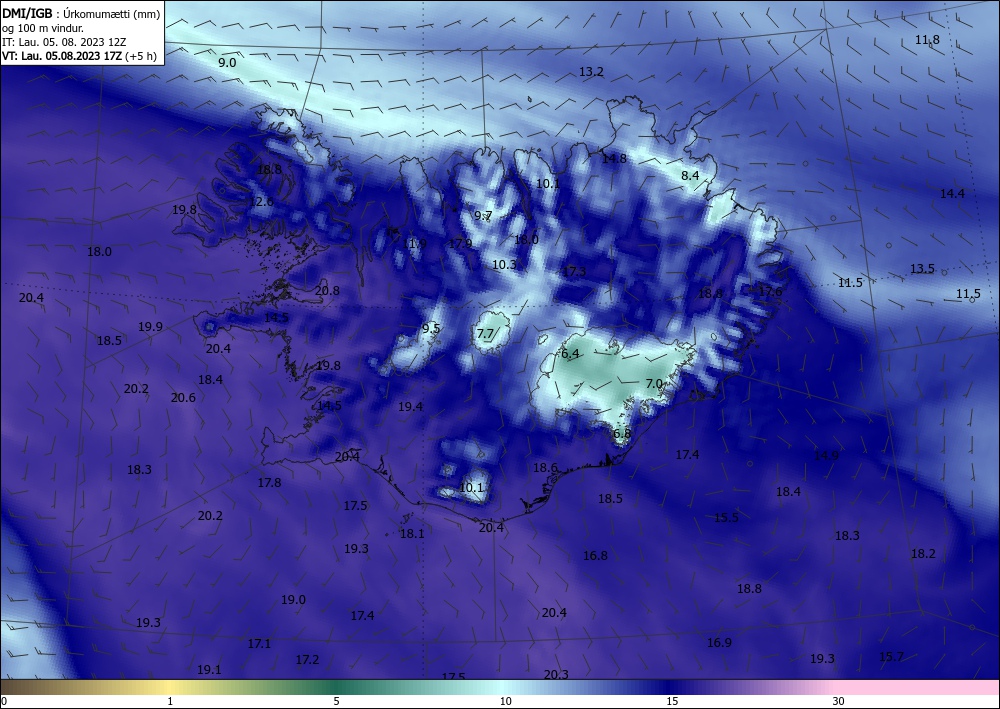Click the 17.2 value on the map
The width and height of the screenshot is (1000, 709).
(307, 659)
